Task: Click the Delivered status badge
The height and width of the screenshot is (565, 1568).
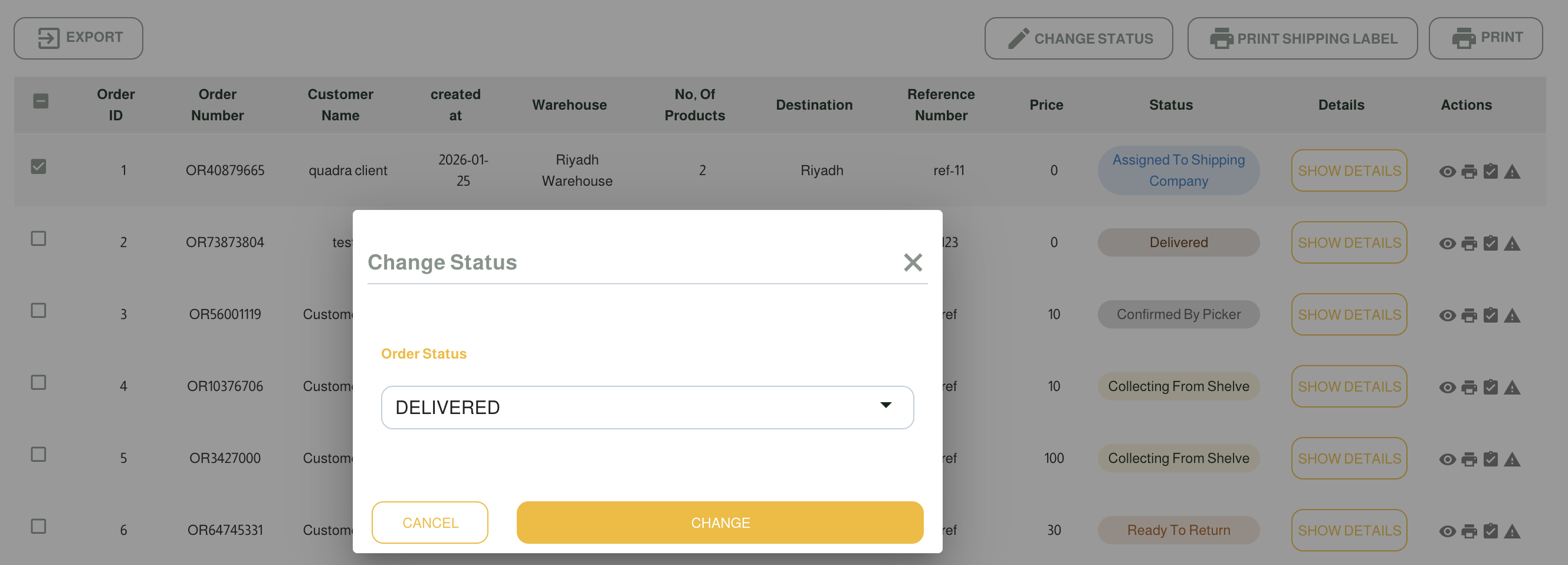Action: click(1179, 242)
